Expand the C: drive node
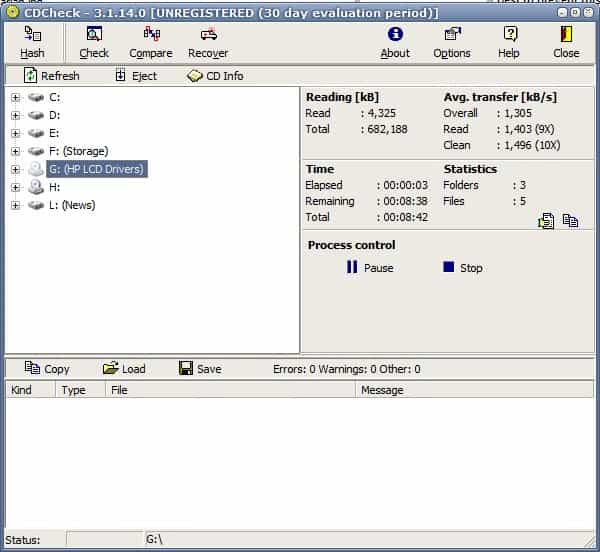This screenshot has height=552, width=600. [15, 97]
